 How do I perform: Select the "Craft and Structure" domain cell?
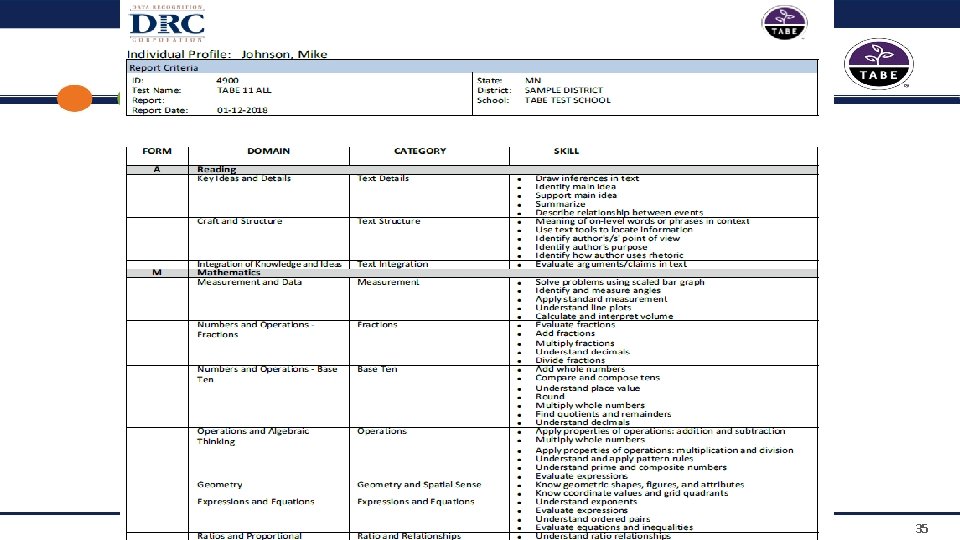click(x=239, y=221)
